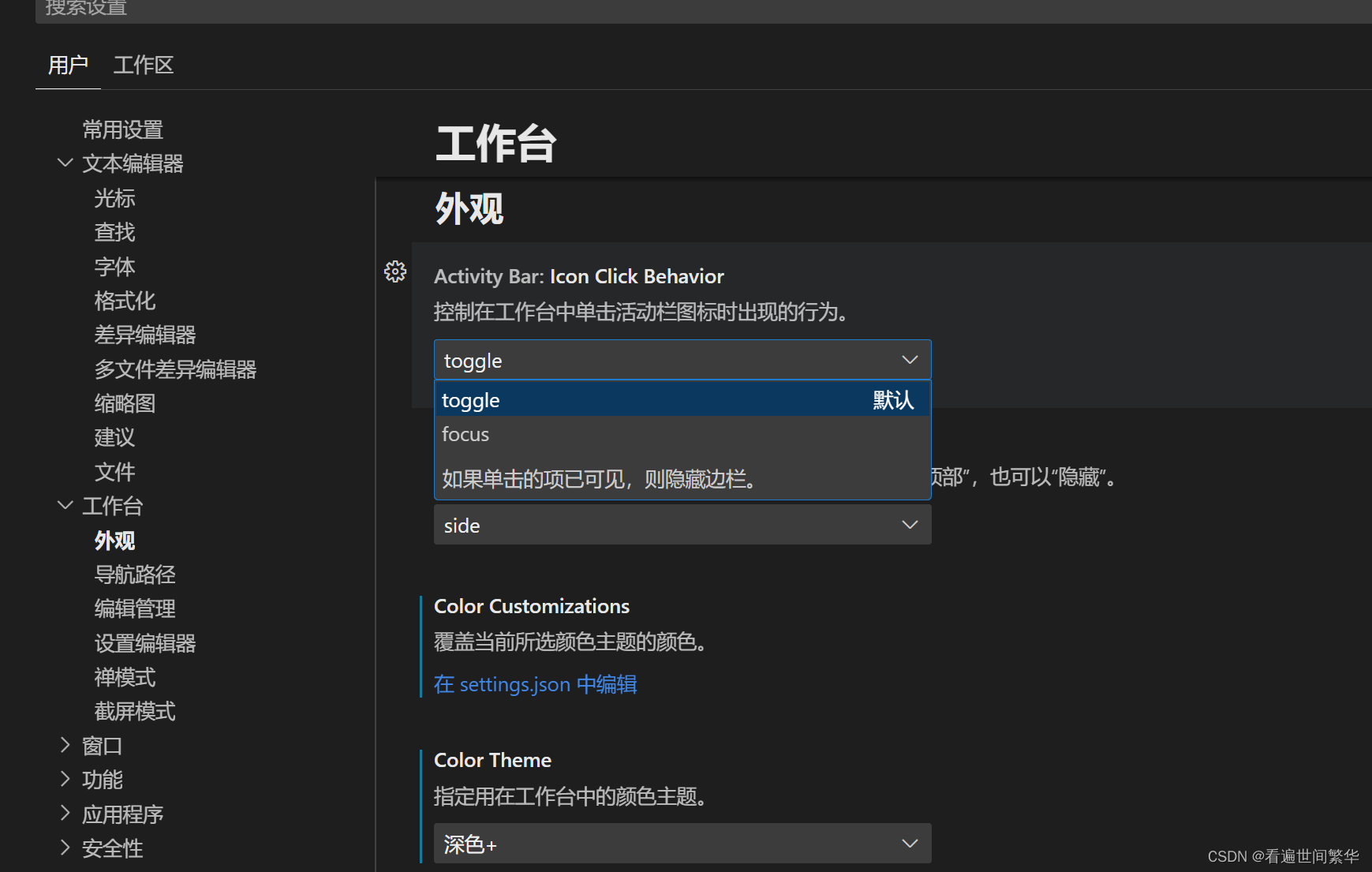Open 字体 settings category

pos(115,267)
